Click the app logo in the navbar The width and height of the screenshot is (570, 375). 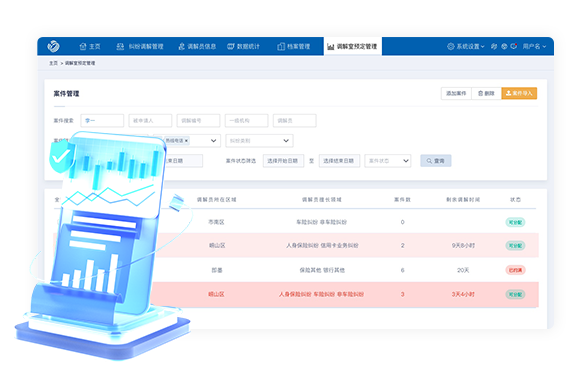(53, 46)
